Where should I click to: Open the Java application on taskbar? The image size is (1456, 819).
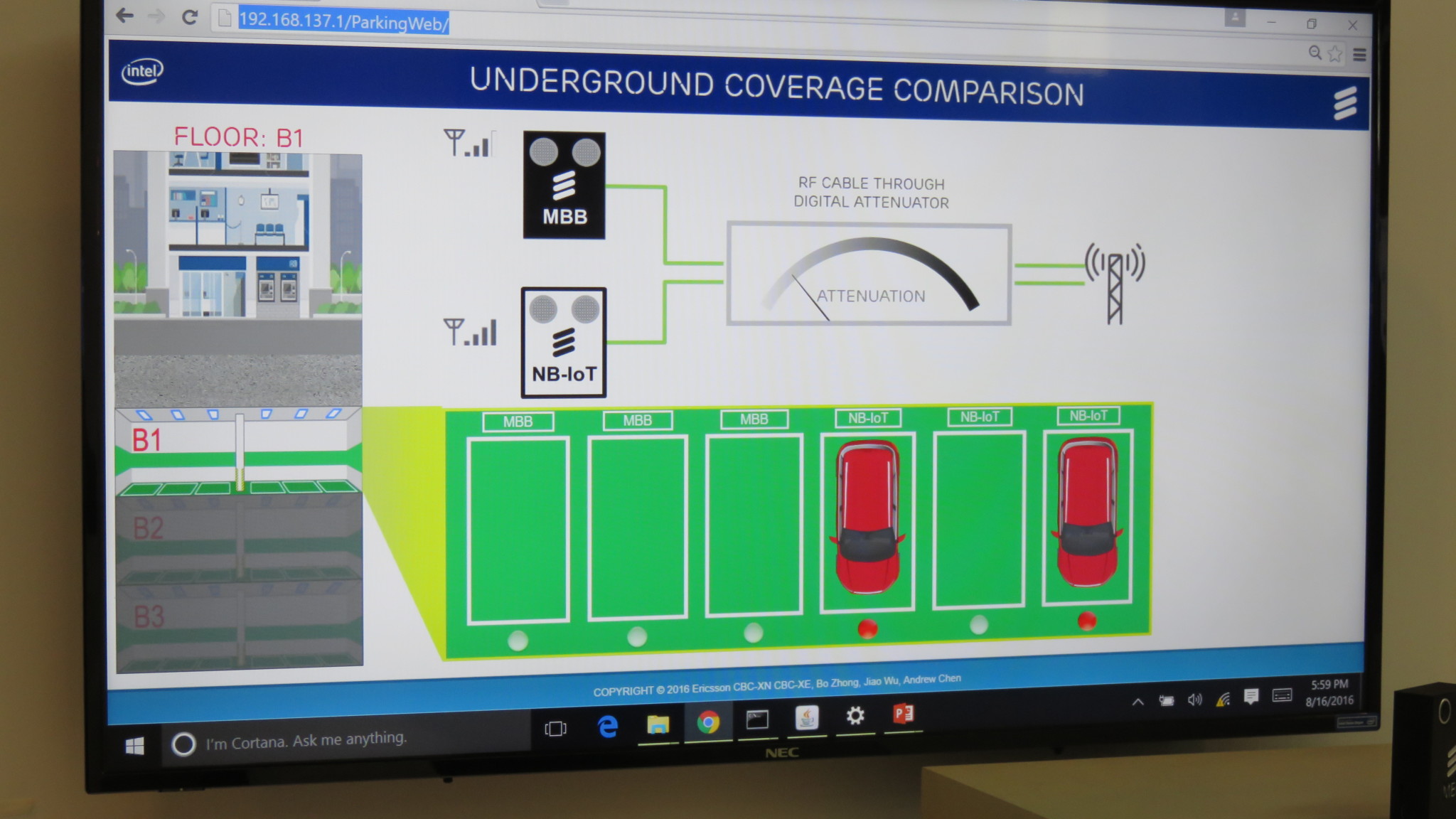(806, 718)
